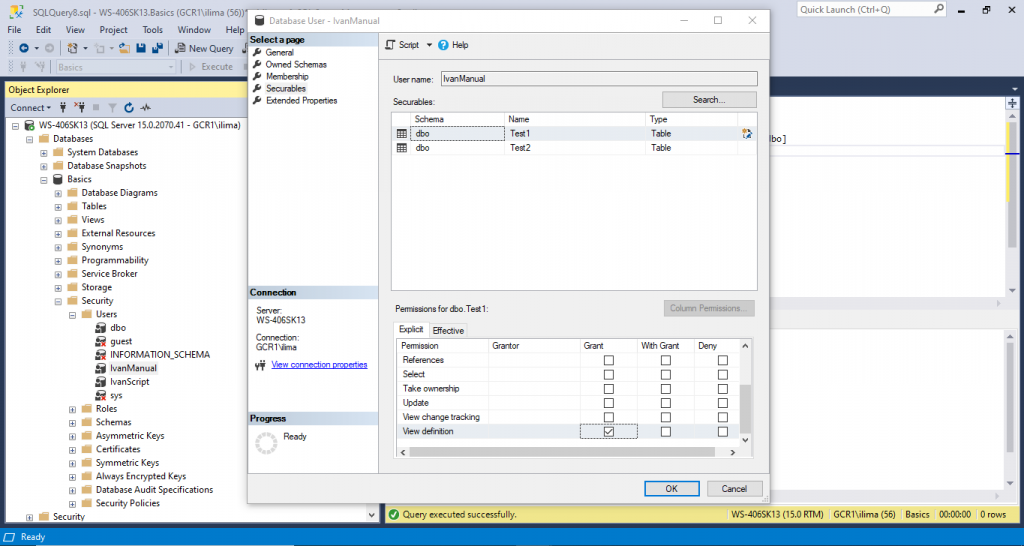Viewport: 1024px width, 546px height.
Task: Switch to the Effective tab
Action: point(448,330)
